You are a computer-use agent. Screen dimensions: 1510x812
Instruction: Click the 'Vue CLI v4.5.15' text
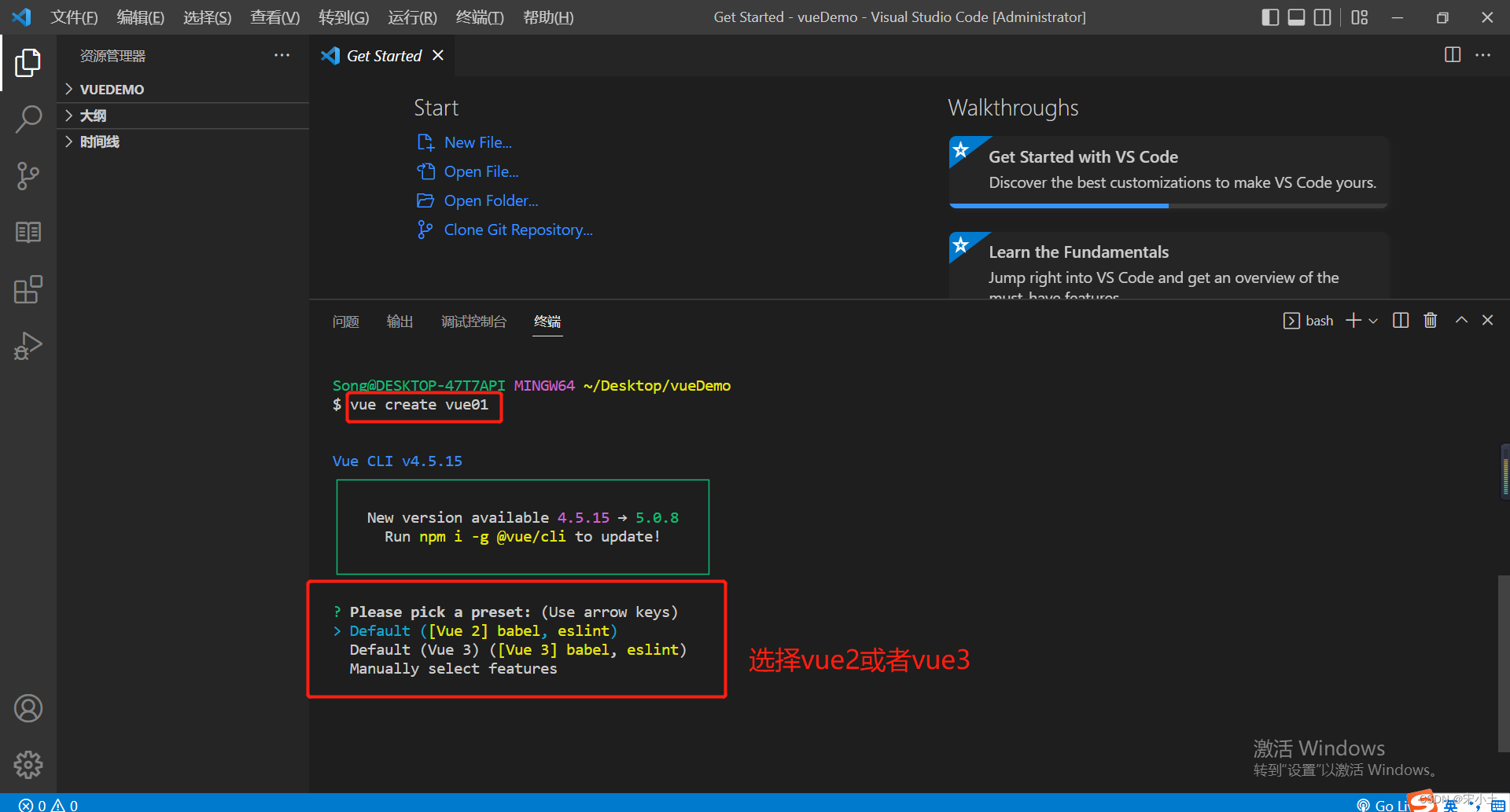click(x=397, y=461)
